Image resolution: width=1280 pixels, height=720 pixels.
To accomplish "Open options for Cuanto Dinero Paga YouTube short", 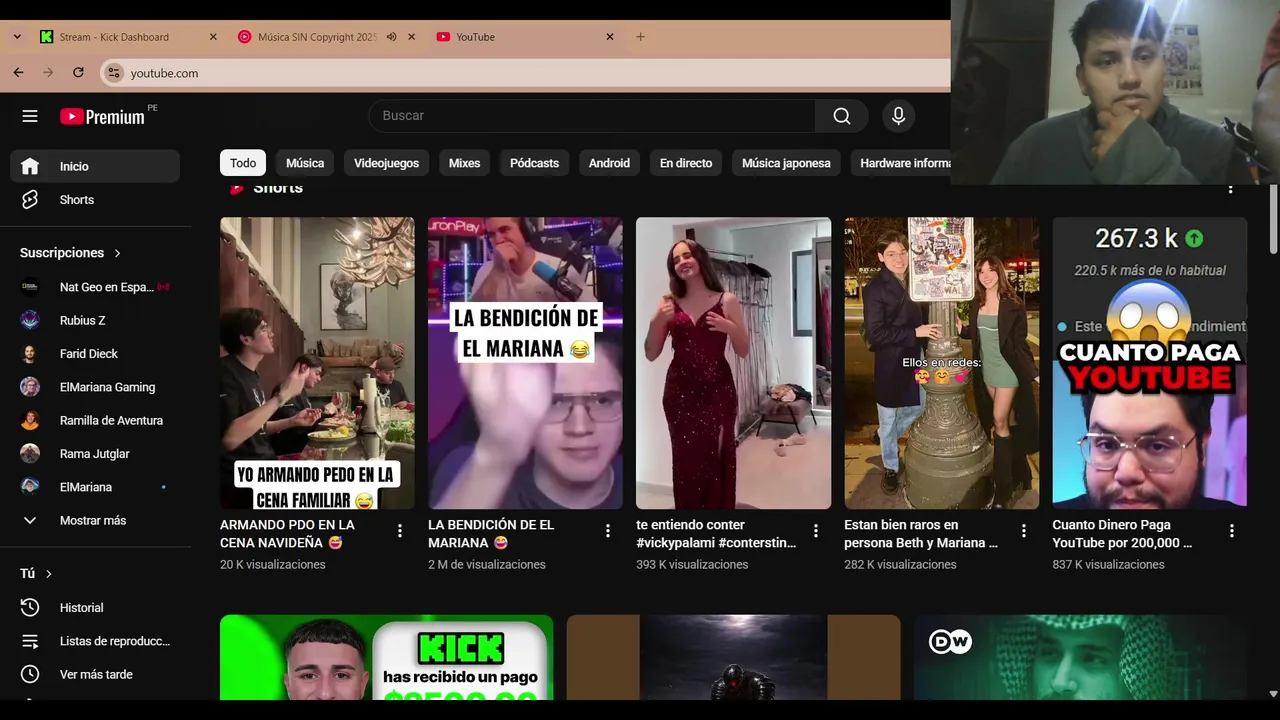I will click(x=1232, y=531).
